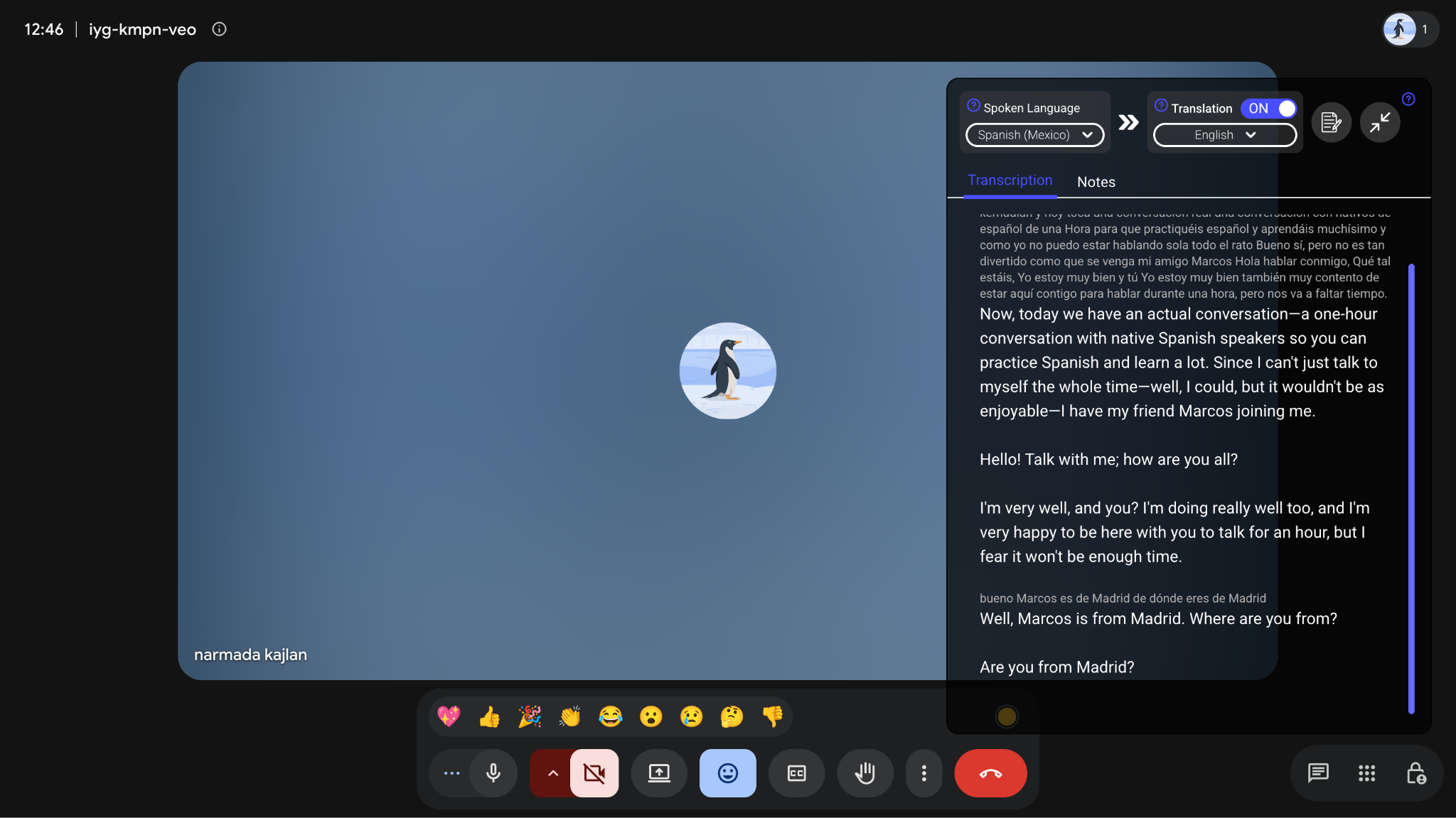Send the laughing tears emoji reaction
The image size is (1456, 818).
[x=611, y=716]
